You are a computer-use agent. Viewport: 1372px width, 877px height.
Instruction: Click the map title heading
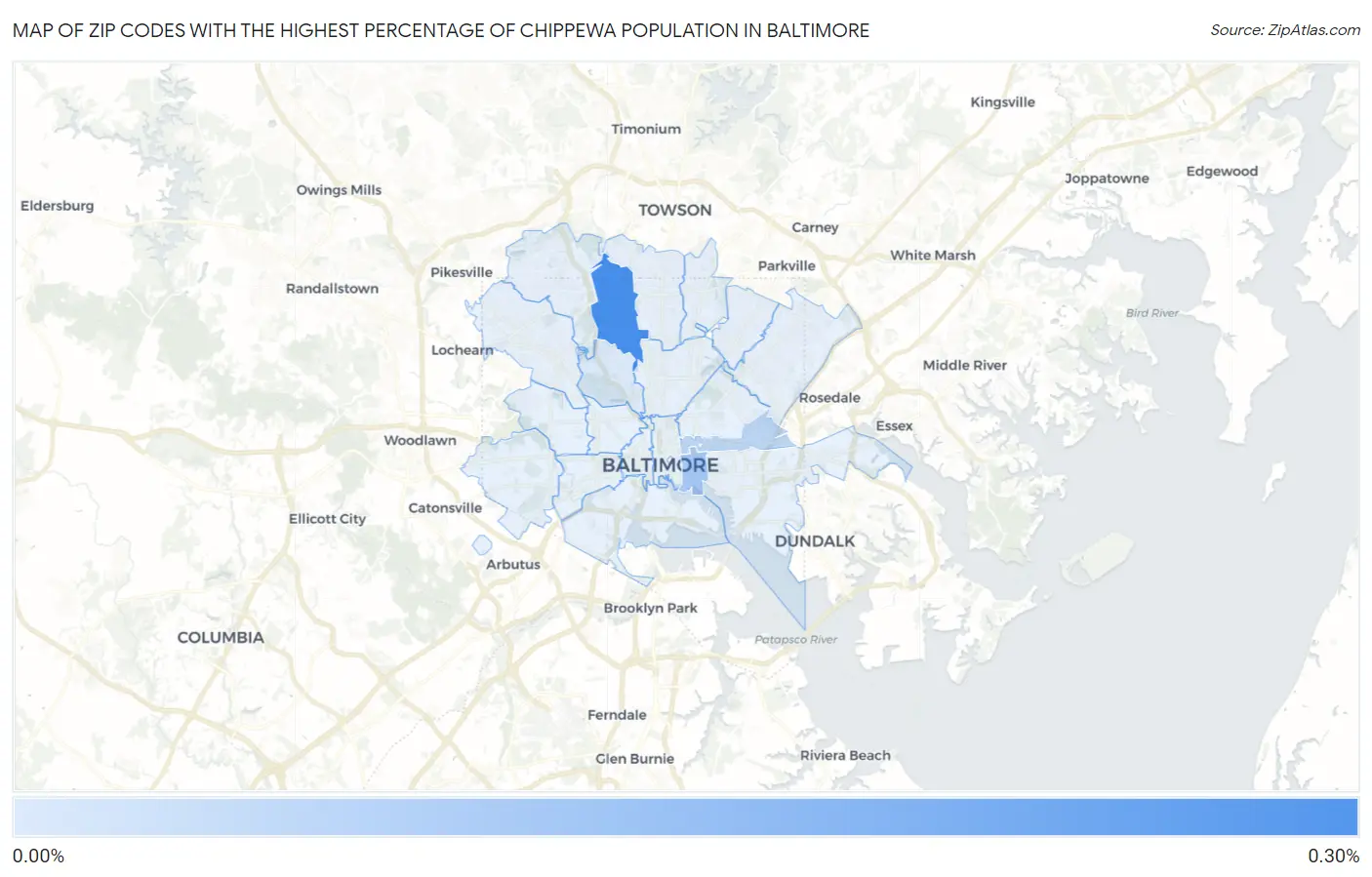click(441, 30)
